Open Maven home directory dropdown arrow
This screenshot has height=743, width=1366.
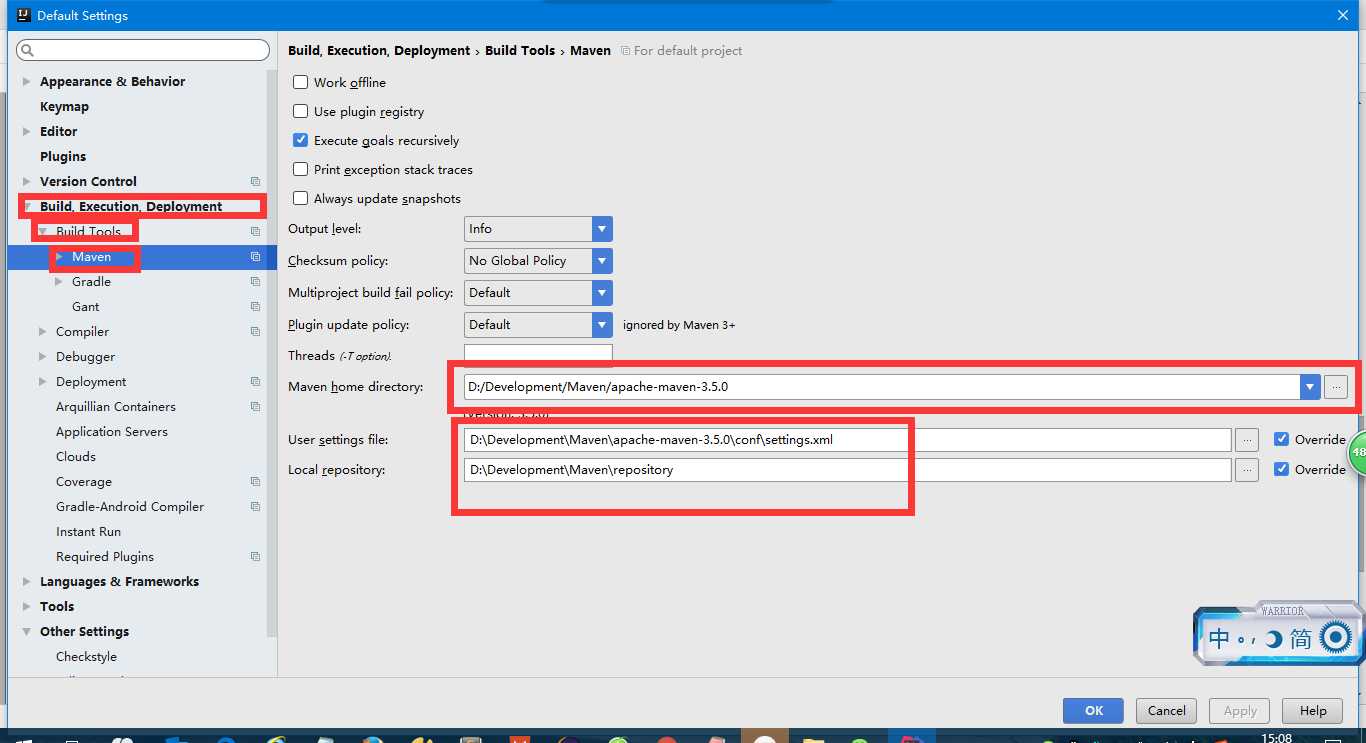1310,387
